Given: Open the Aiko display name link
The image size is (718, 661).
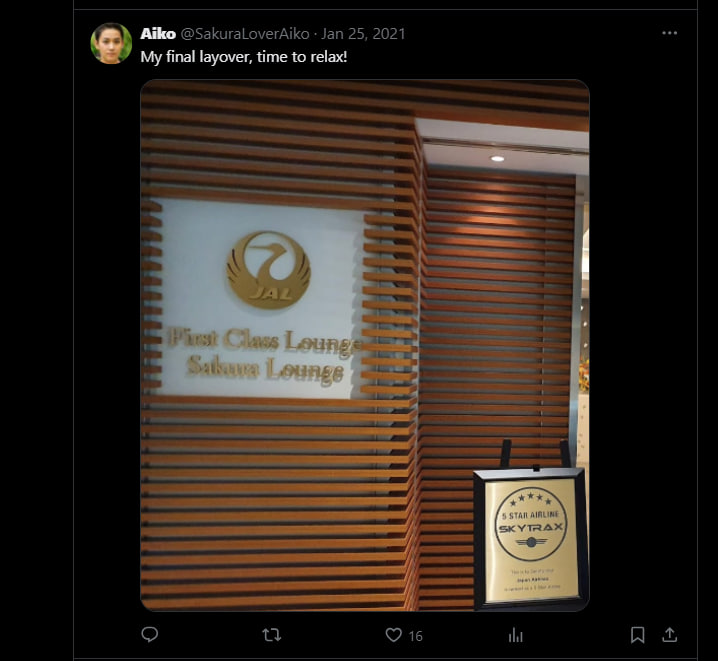Looking at the screenshot, I should coord(158,33).
